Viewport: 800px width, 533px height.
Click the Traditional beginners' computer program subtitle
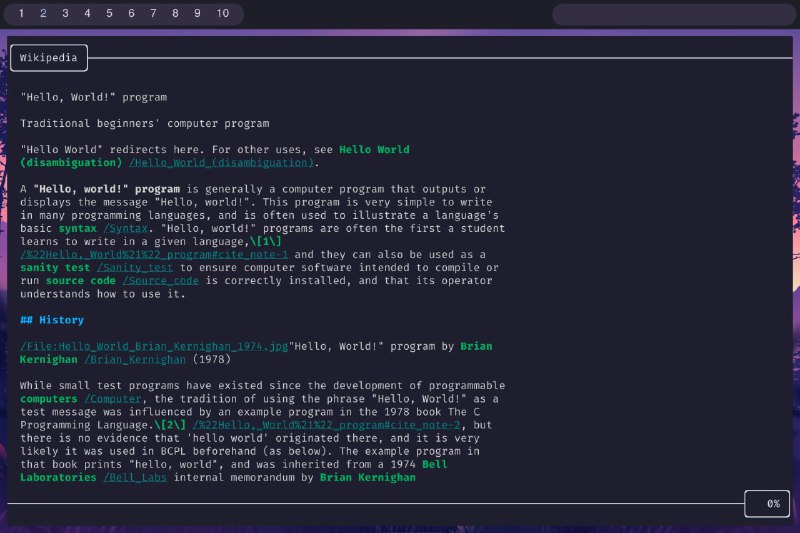pos(145,123)
